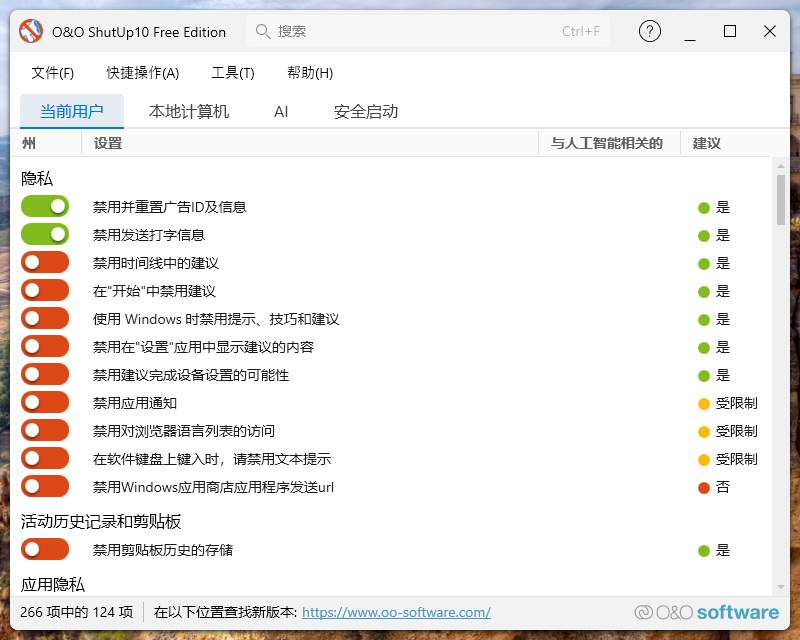This screenshot has height=640, width=800.
Task: Click the 建议 column header
Action: pos(725,143)
